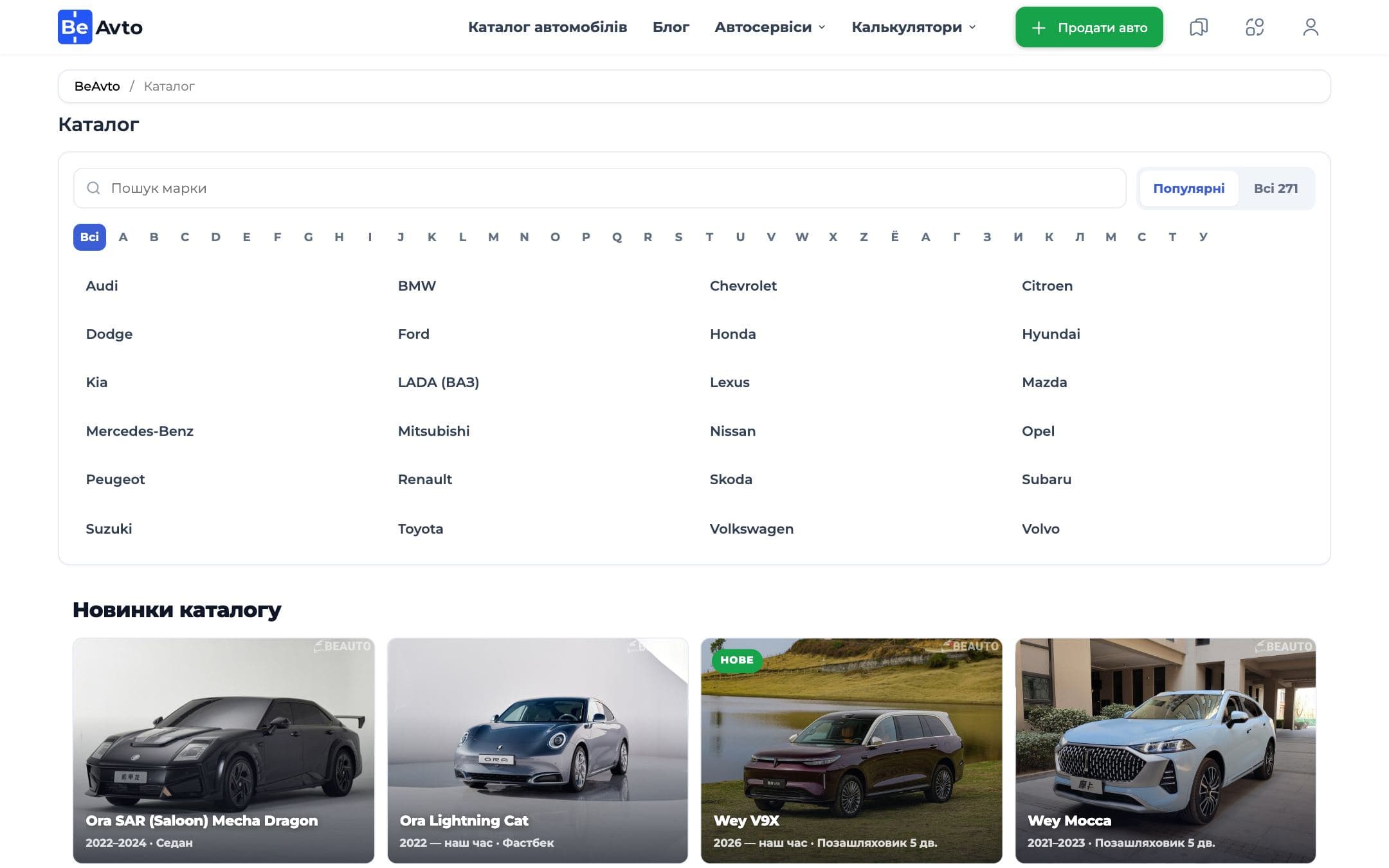The image size is (1389, 868).
Task: Open the Peugeot brand link
Action: (115, 480)
